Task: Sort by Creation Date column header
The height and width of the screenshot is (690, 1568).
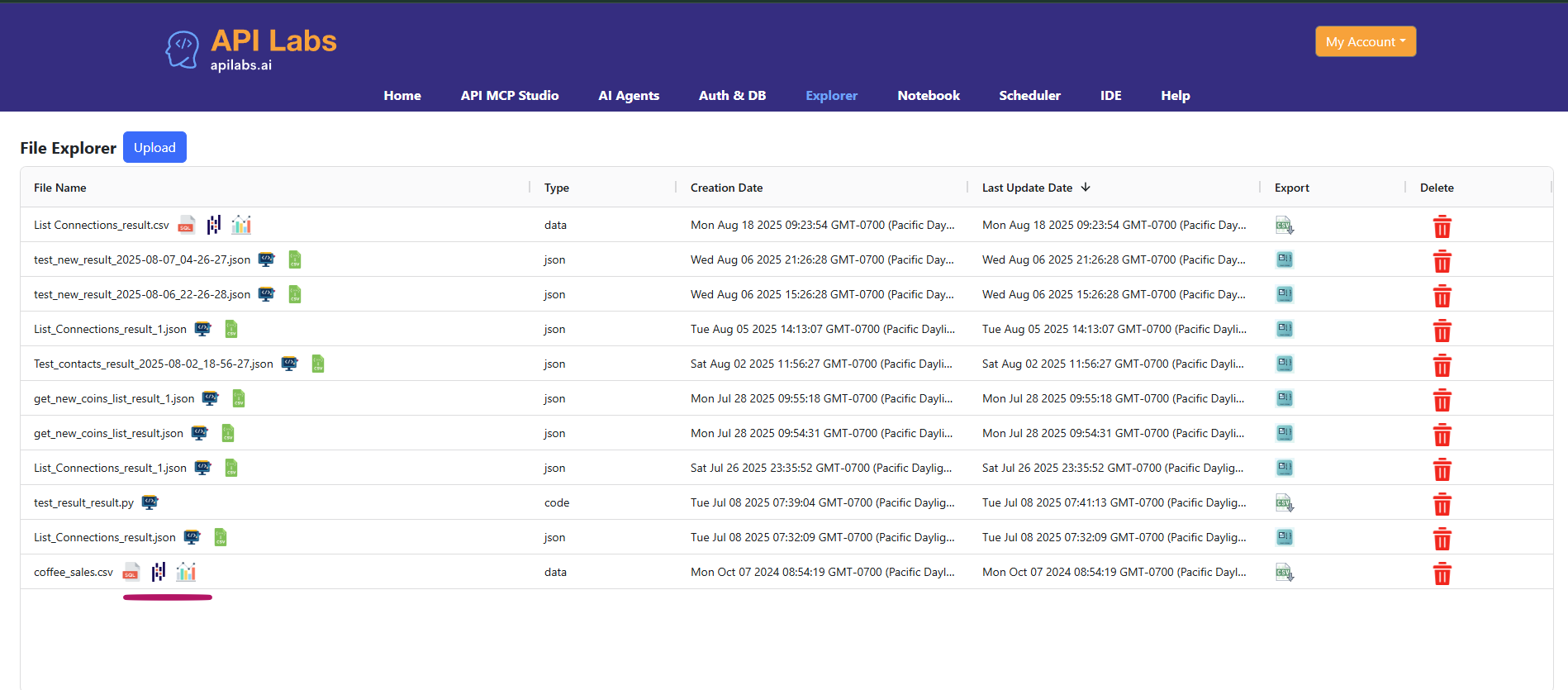Action: pyautogui.click(x=726, y=188)
